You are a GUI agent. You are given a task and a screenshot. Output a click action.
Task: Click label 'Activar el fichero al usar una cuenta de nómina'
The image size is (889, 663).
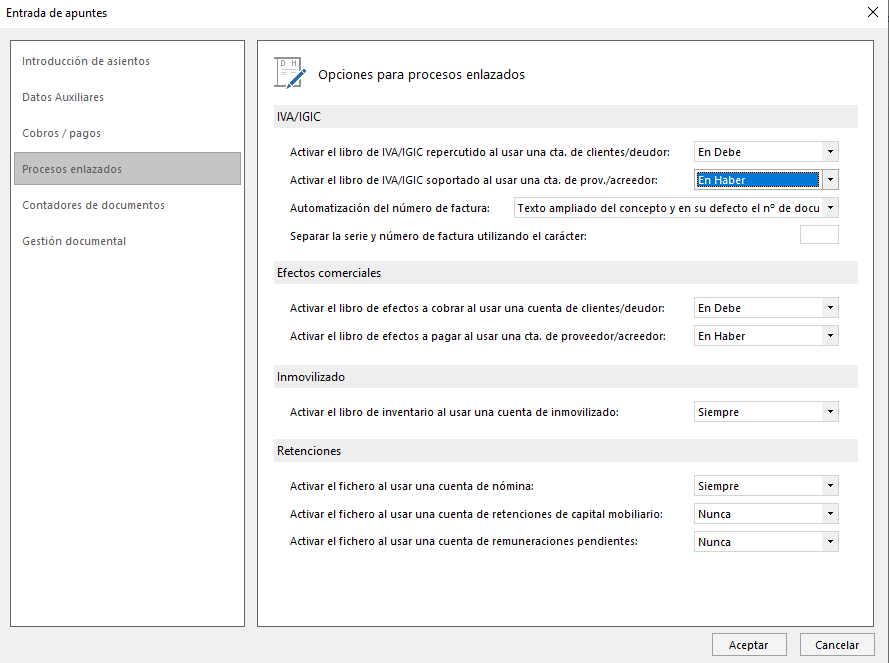pos(412,486)
